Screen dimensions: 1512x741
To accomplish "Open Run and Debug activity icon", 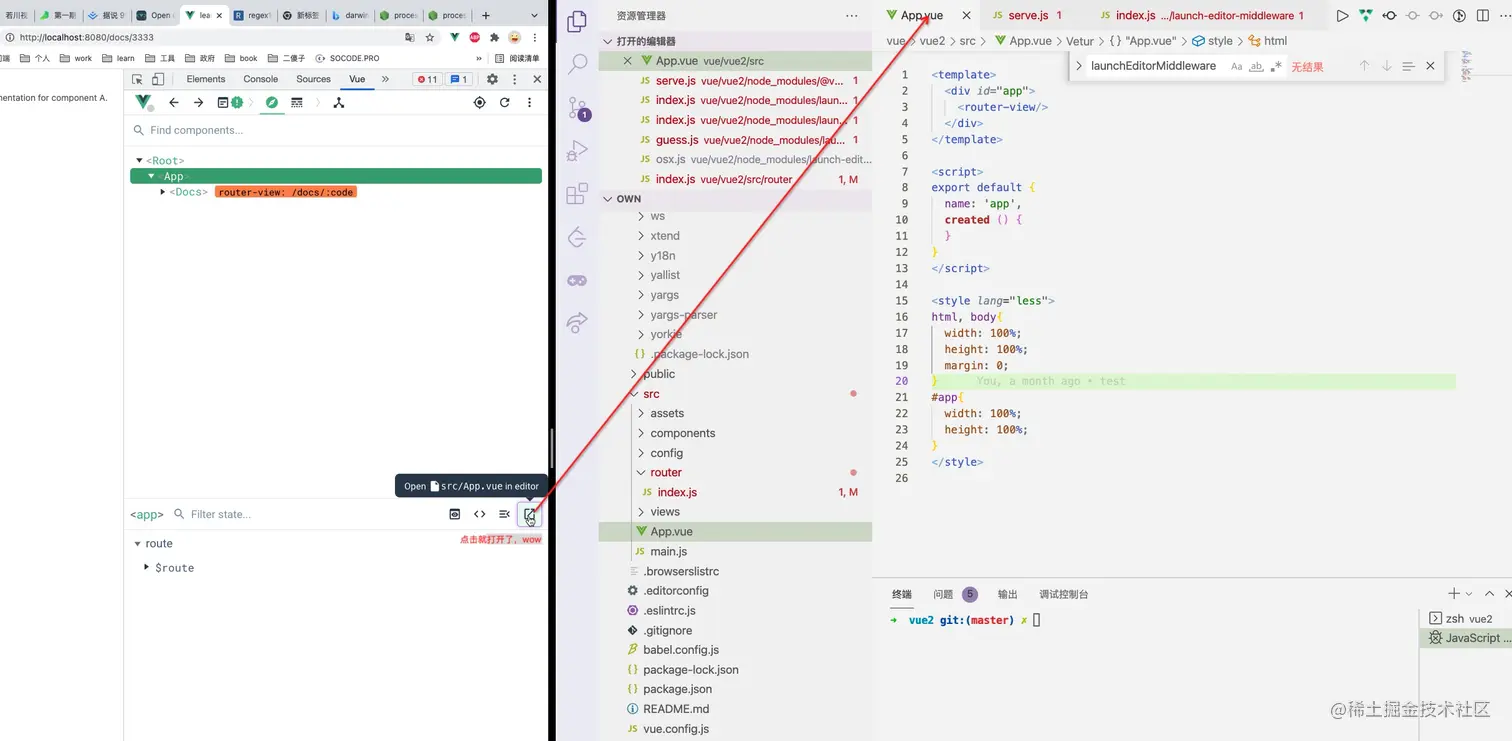I will [x=577, y=151].
